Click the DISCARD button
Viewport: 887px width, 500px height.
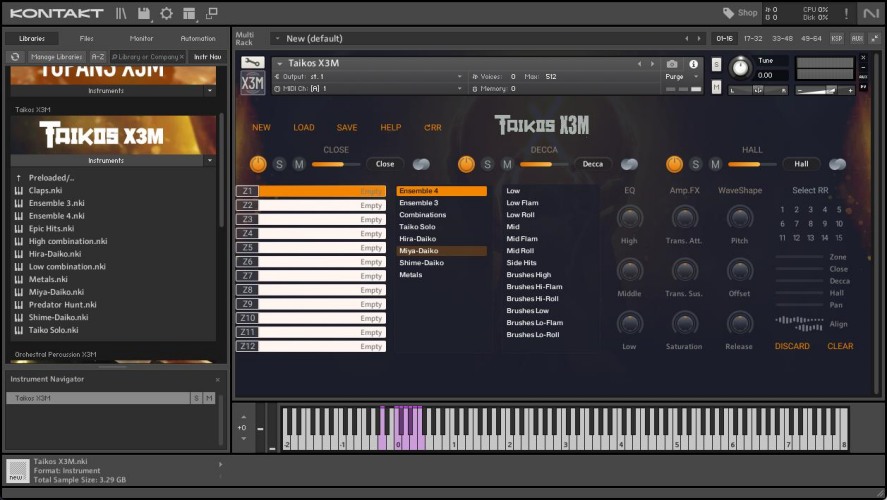point(792,346)
